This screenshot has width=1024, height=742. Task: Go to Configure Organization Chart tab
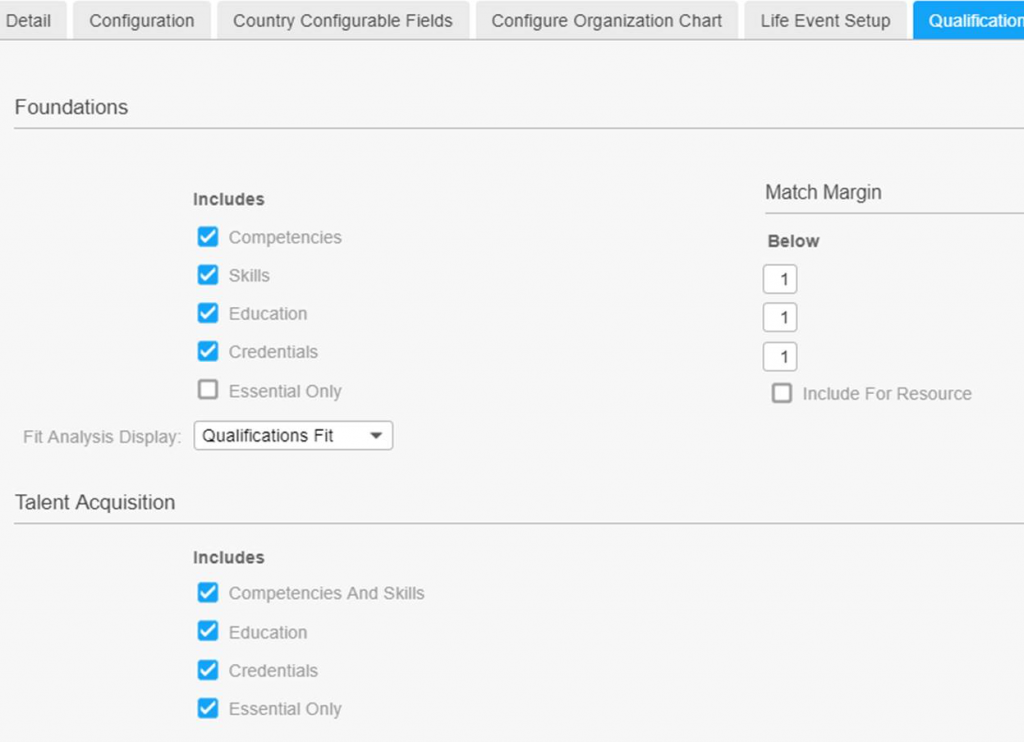pyautogui.click(x=607, y=20)
